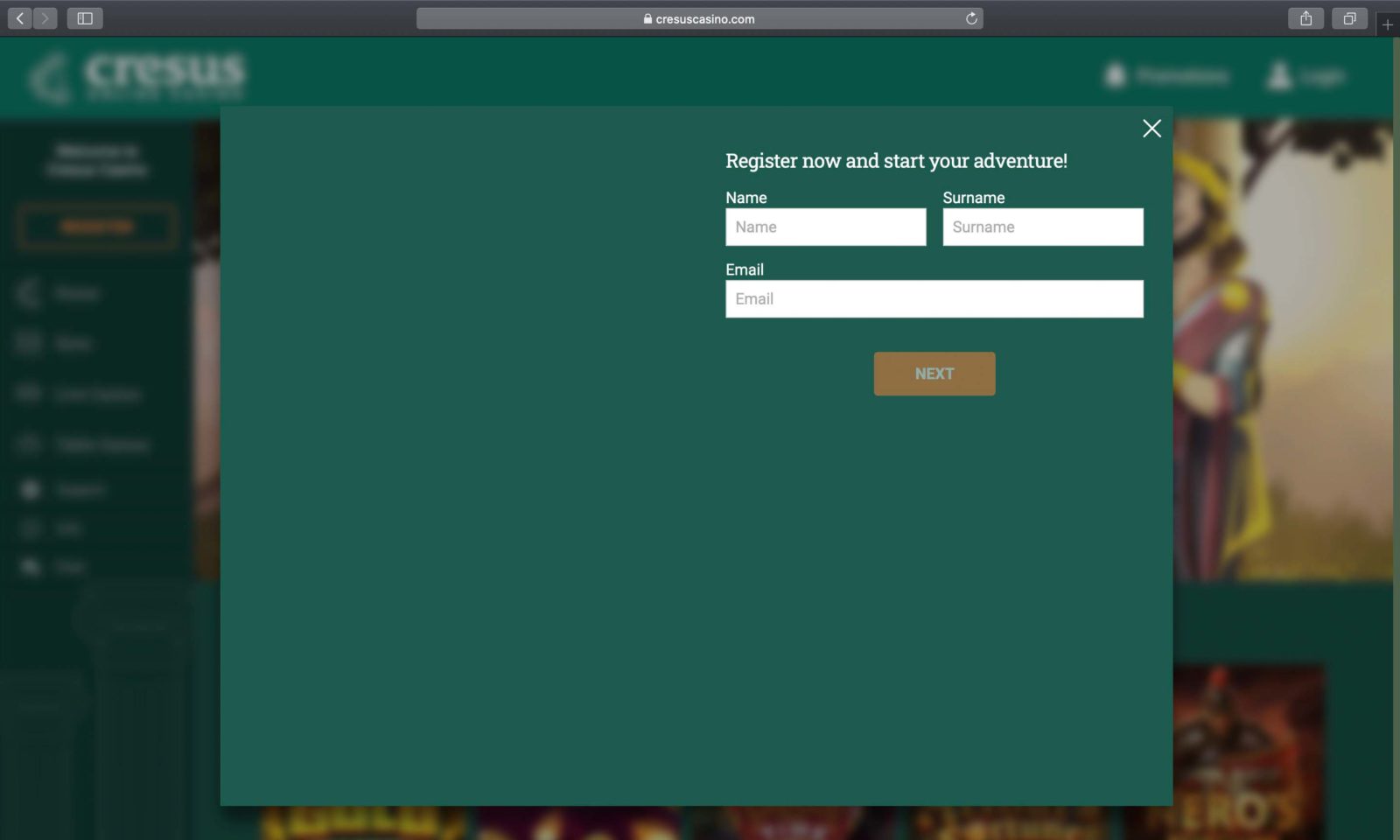This screenshot has height=840, width=1400.
Task: Click the bell icon beside Promotions
Action: point(1114,76)
